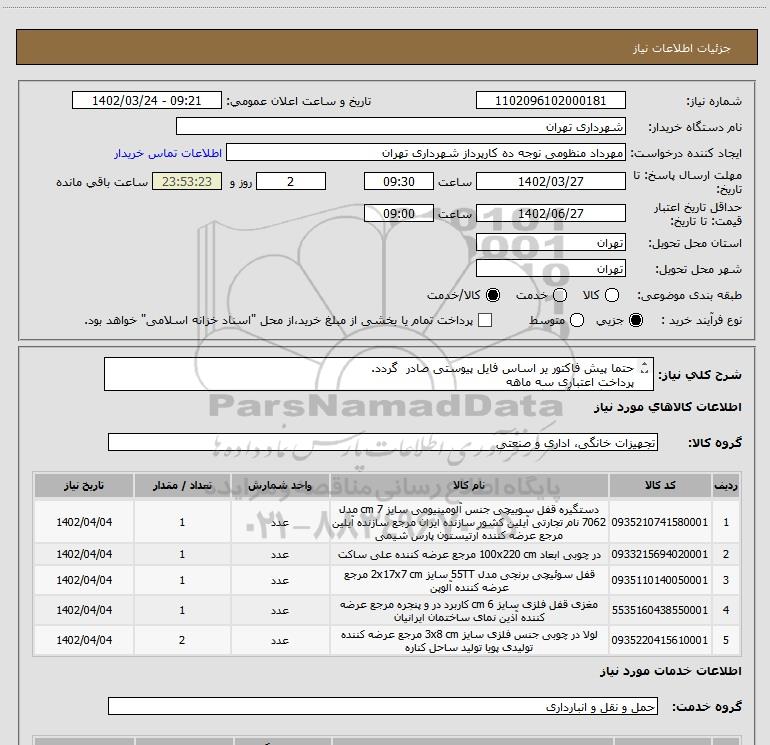Select the کالا category radio button

612,295
